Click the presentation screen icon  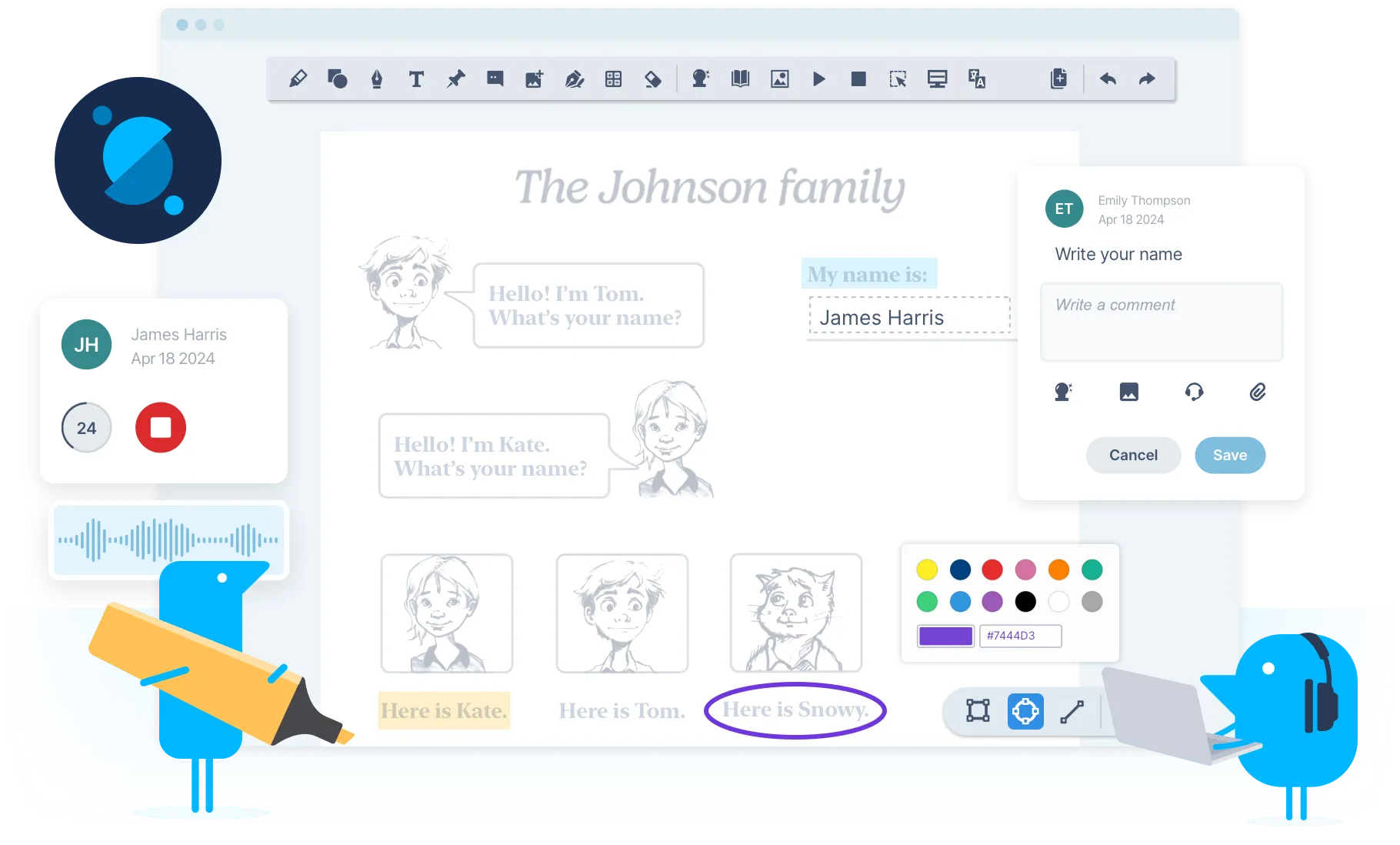[937, 78]
